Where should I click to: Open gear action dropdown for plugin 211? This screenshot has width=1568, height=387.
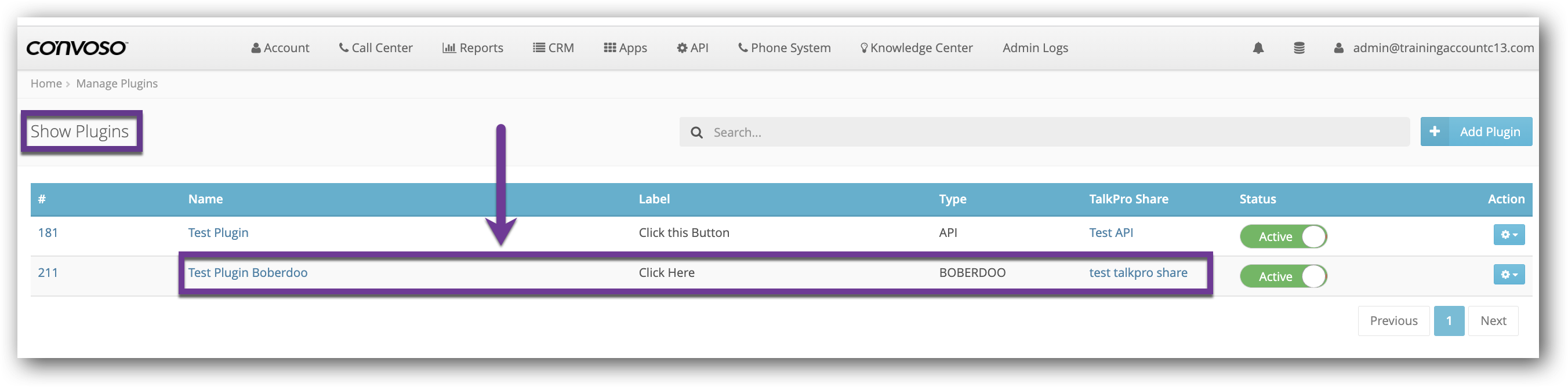click(1508, 275)
